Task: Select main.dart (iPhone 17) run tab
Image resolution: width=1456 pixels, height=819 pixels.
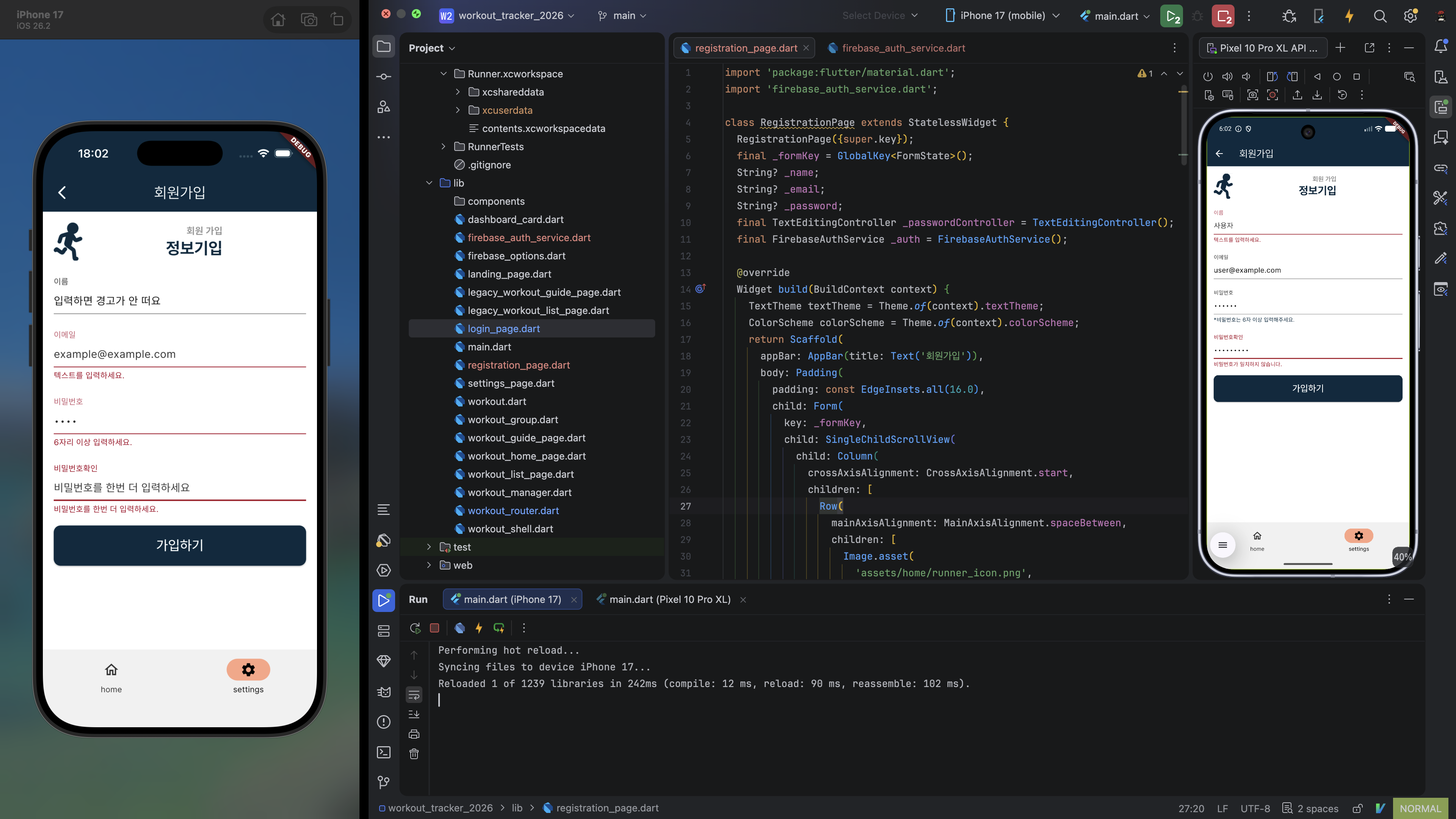Action: 512,599
